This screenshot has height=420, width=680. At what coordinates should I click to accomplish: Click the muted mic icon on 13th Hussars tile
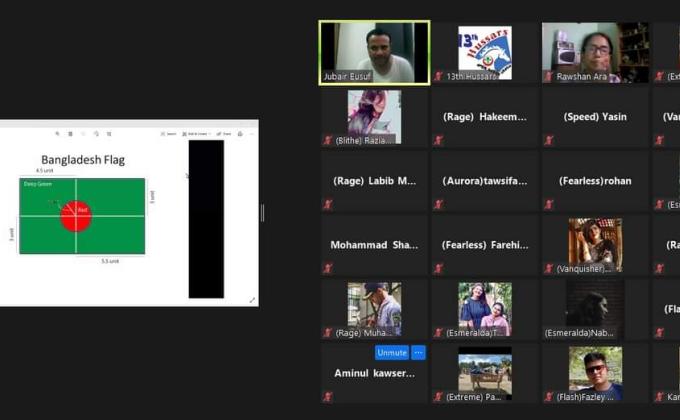point(438,76)
